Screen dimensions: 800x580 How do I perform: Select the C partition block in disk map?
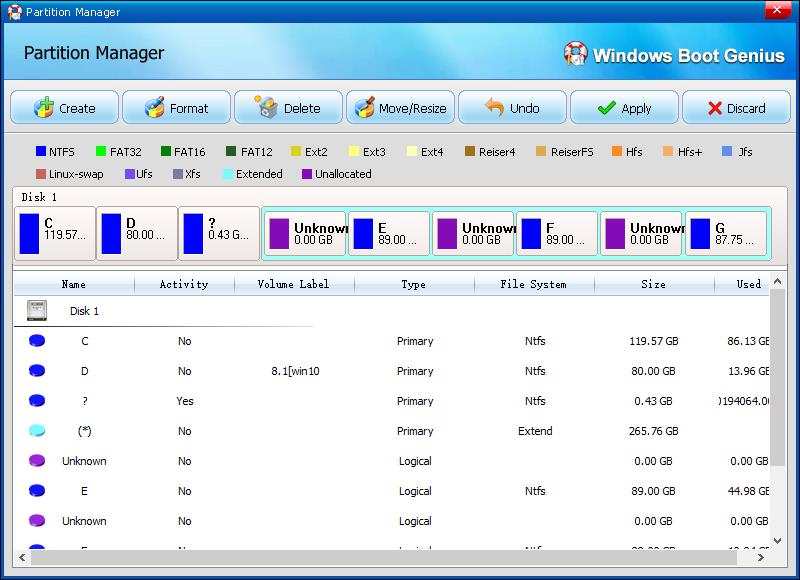click(56, 234)
